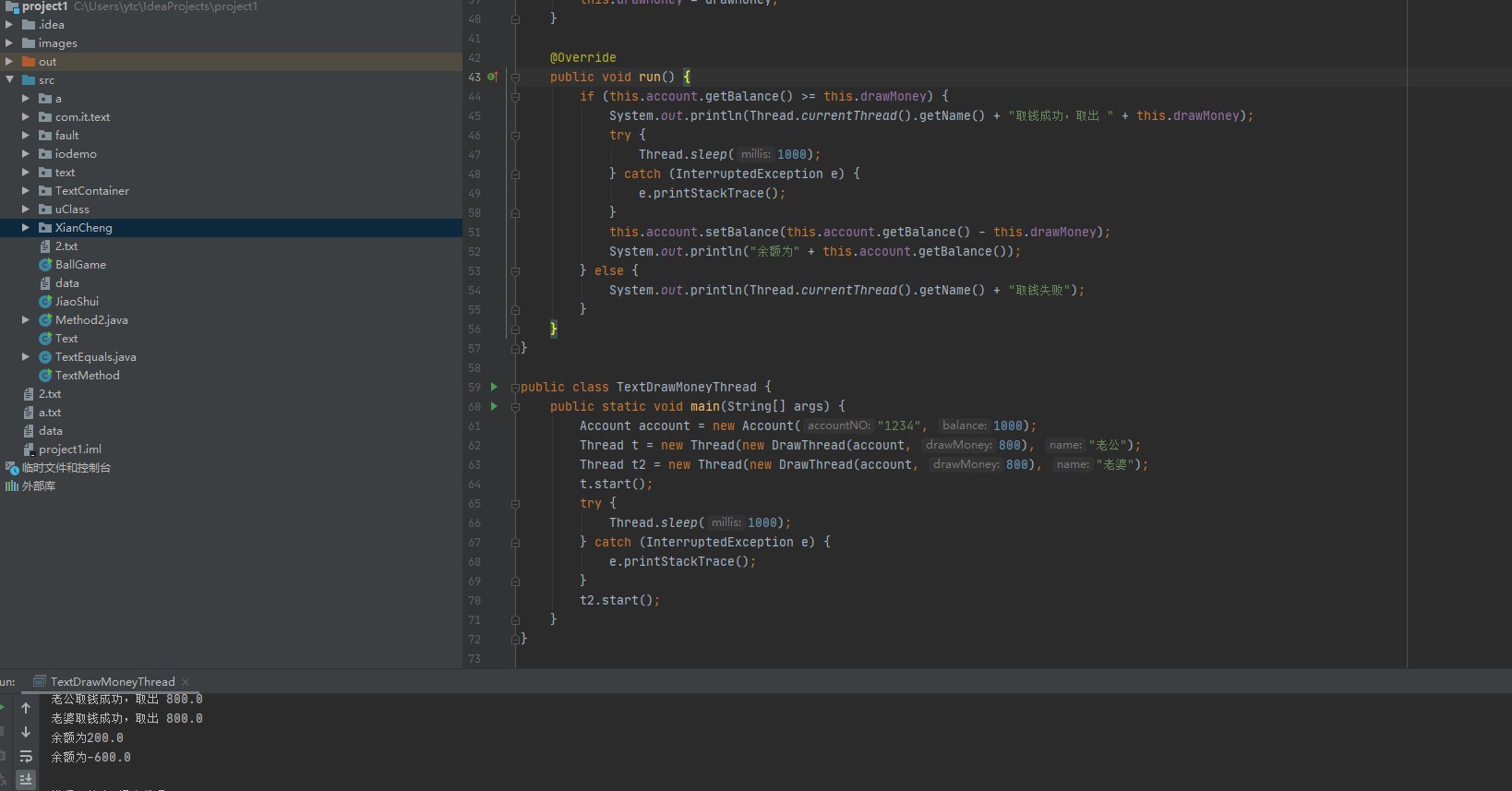1512x791 pixels.
Task: Click t2.start() on line 70
Action: (x=619, y=600)
